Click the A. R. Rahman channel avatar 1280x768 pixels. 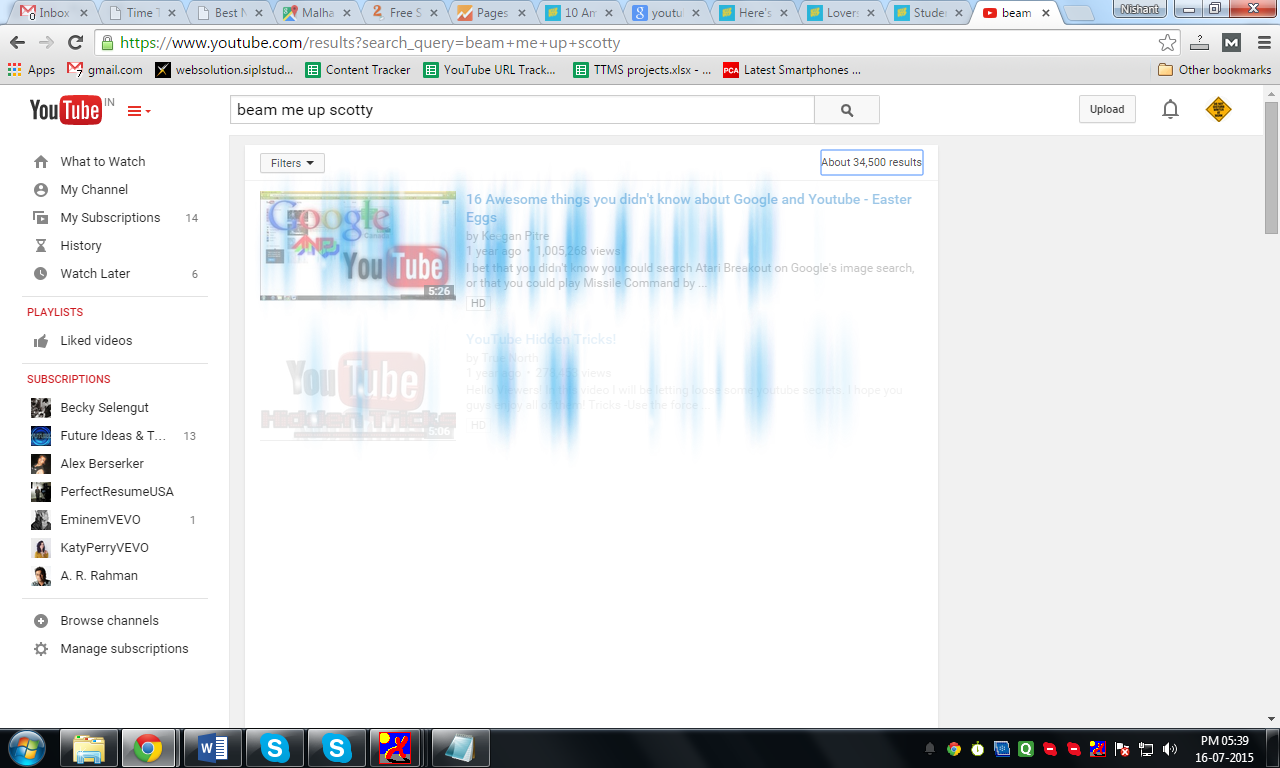tap(41, 576)
